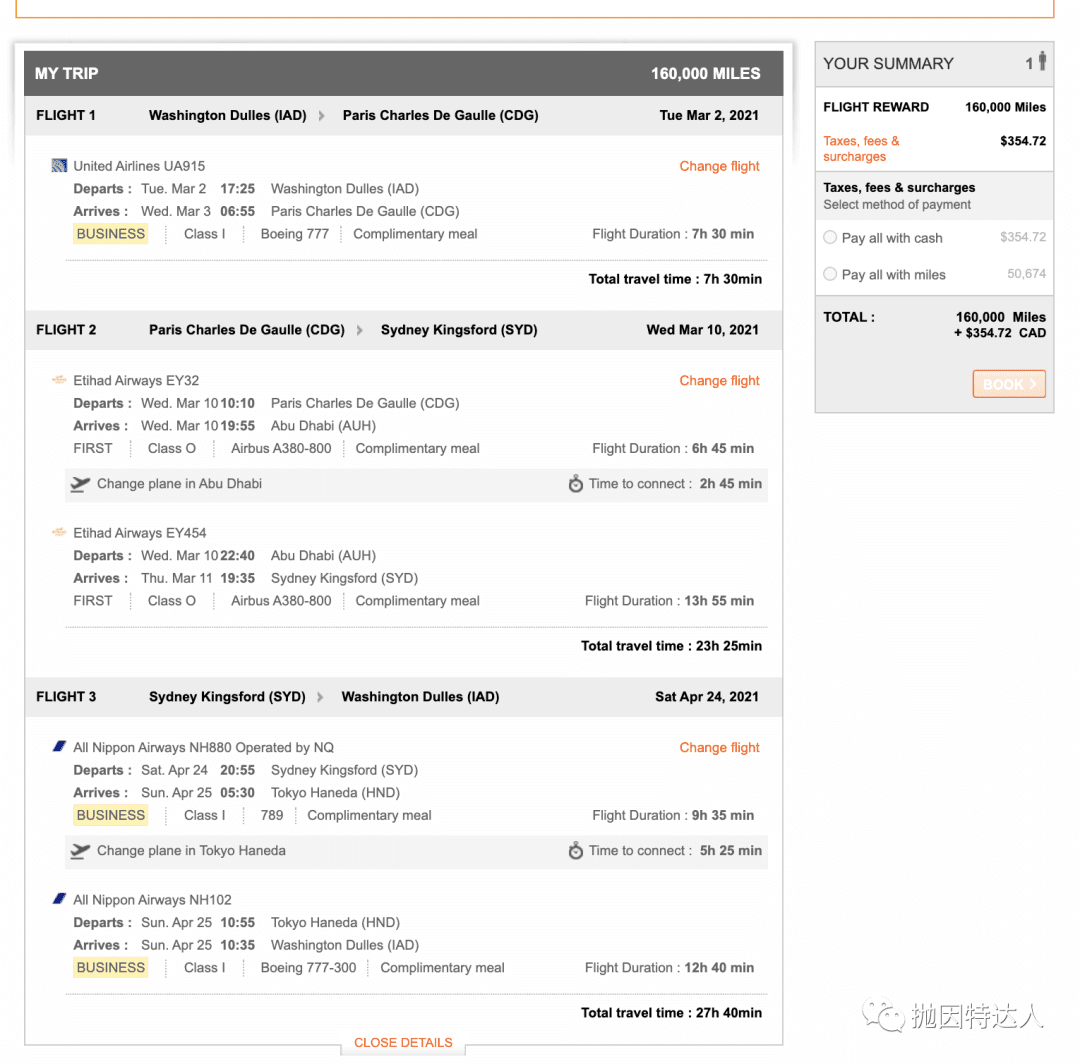Click stopwatch icon beside 5h 25 min connection

tap(576, 851)
